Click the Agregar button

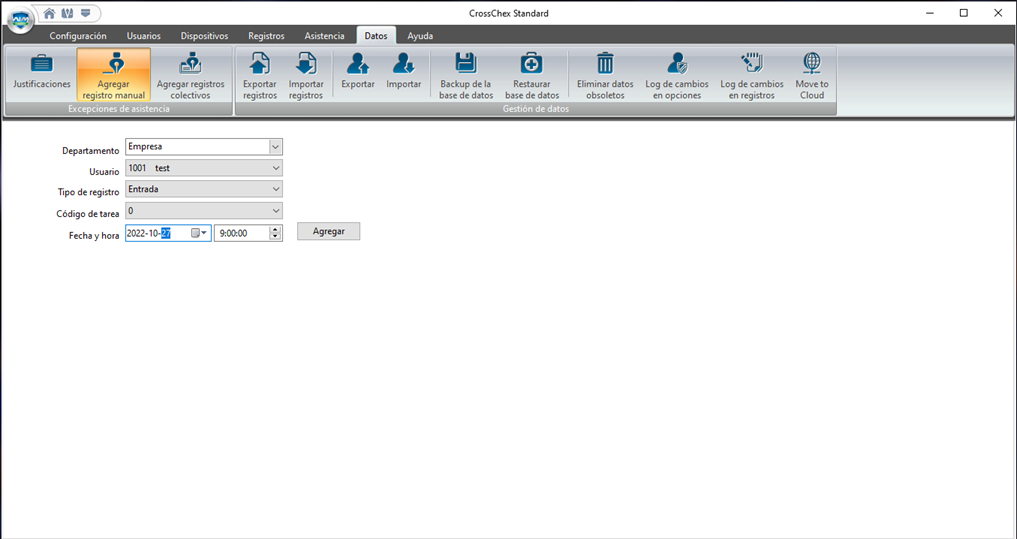pyautogui.click(x=328, y=232)
